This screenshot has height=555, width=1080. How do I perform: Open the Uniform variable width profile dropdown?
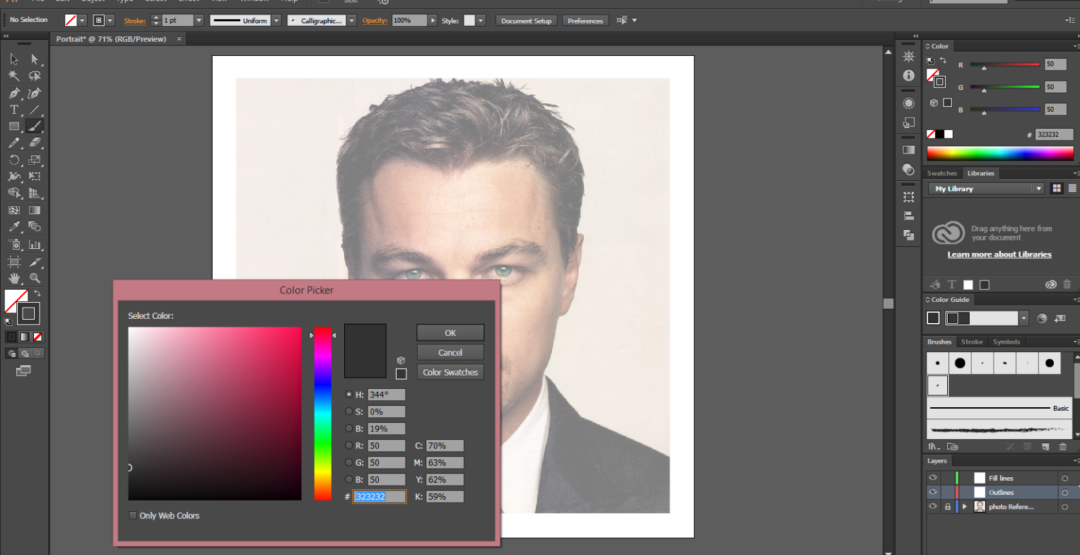point(276,21)
